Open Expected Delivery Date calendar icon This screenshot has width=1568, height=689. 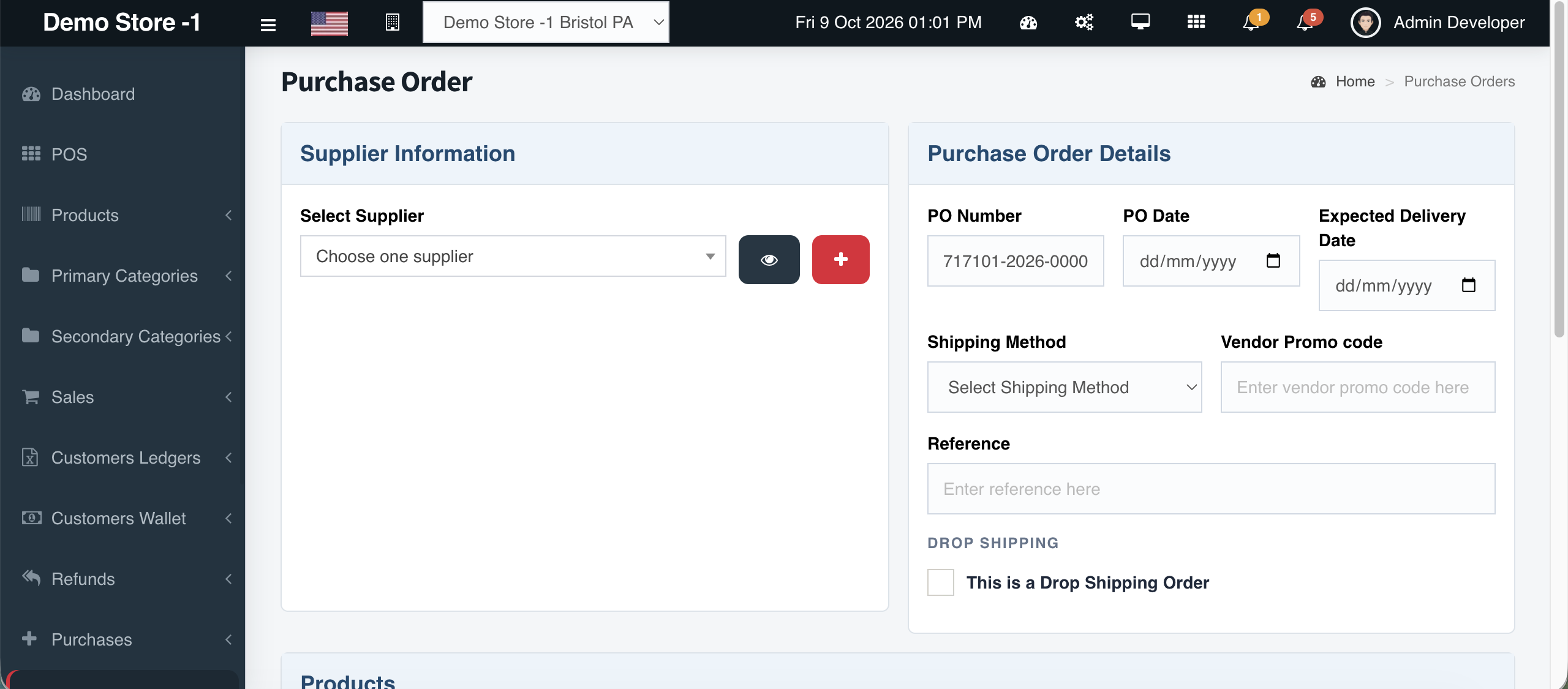pos(1469,285)
